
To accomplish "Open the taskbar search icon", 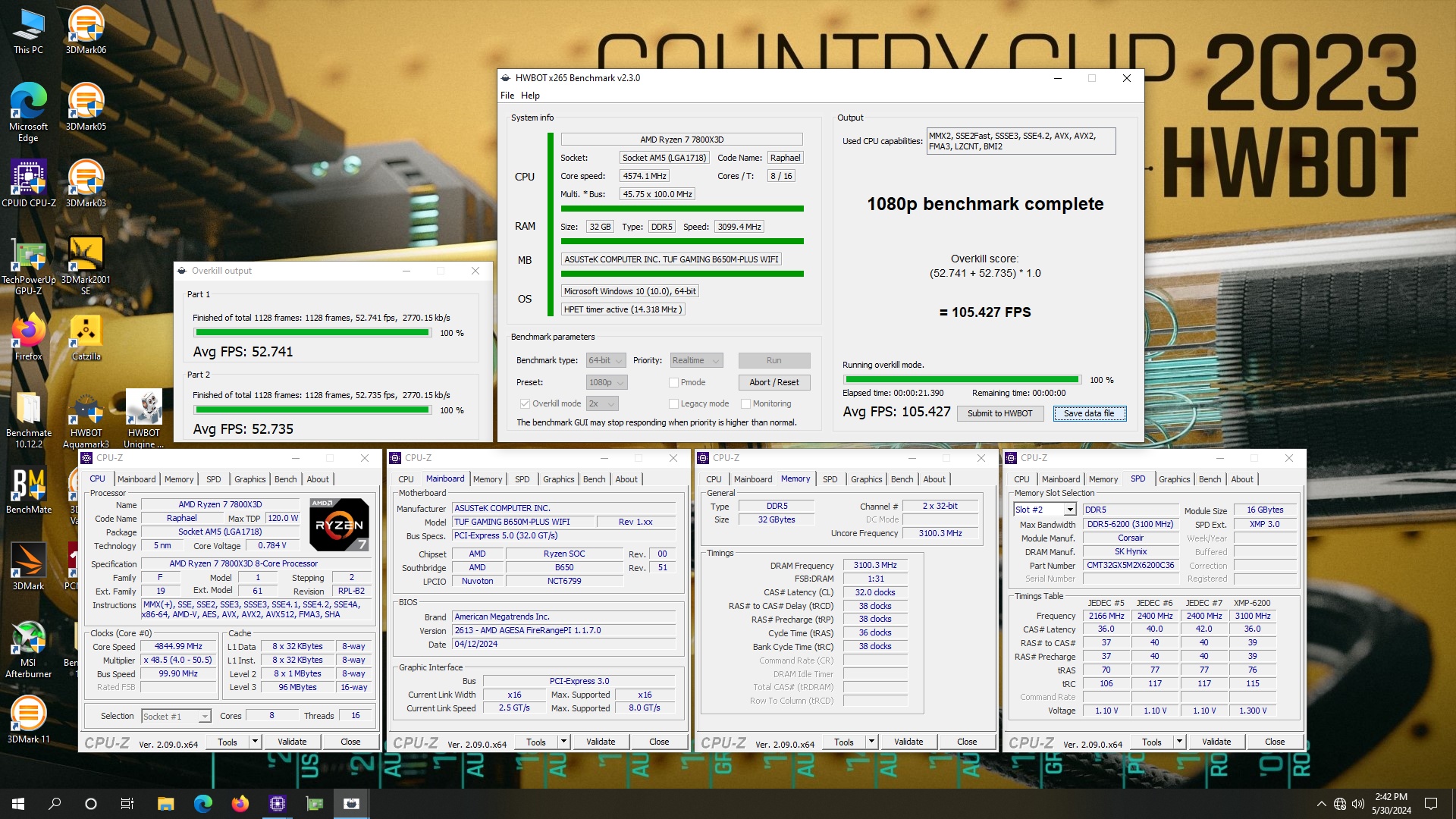I will tap(55, 804).
